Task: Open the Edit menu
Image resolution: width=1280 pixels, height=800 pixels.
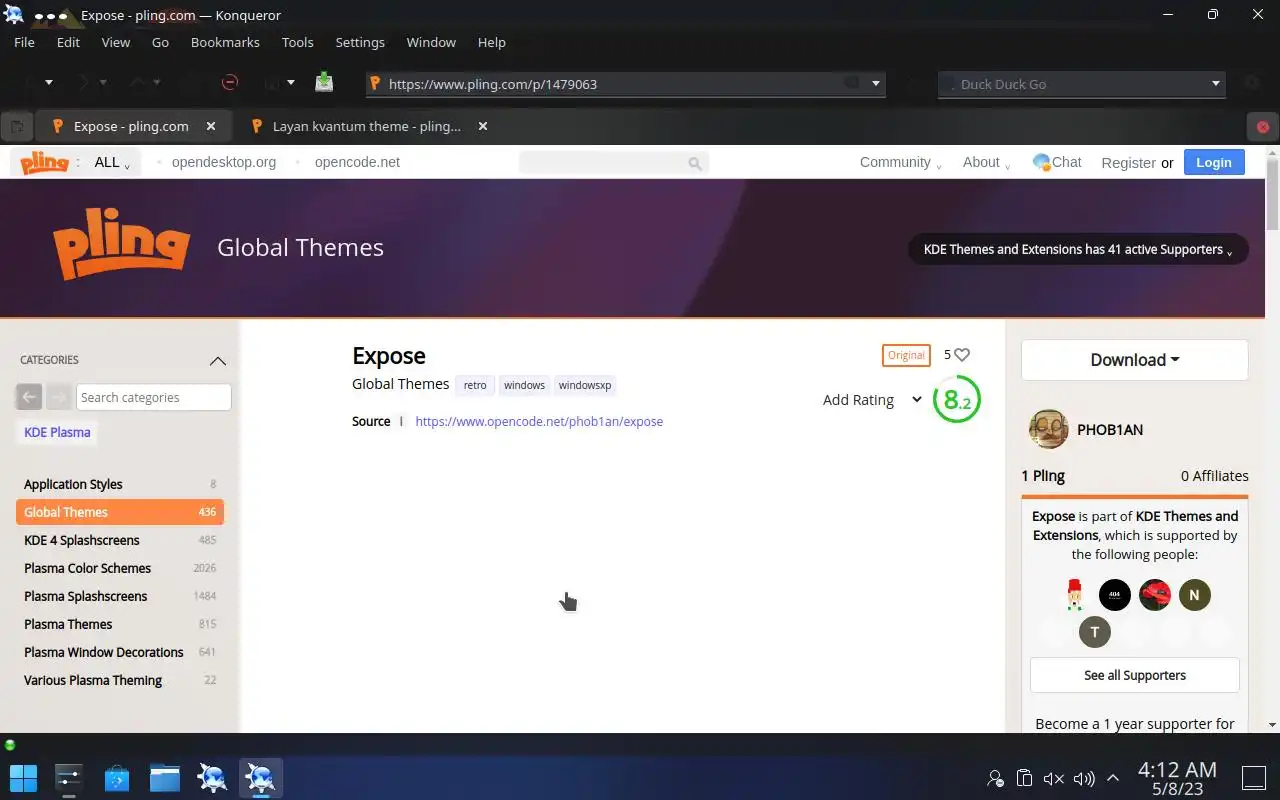Action: point(68,42)
